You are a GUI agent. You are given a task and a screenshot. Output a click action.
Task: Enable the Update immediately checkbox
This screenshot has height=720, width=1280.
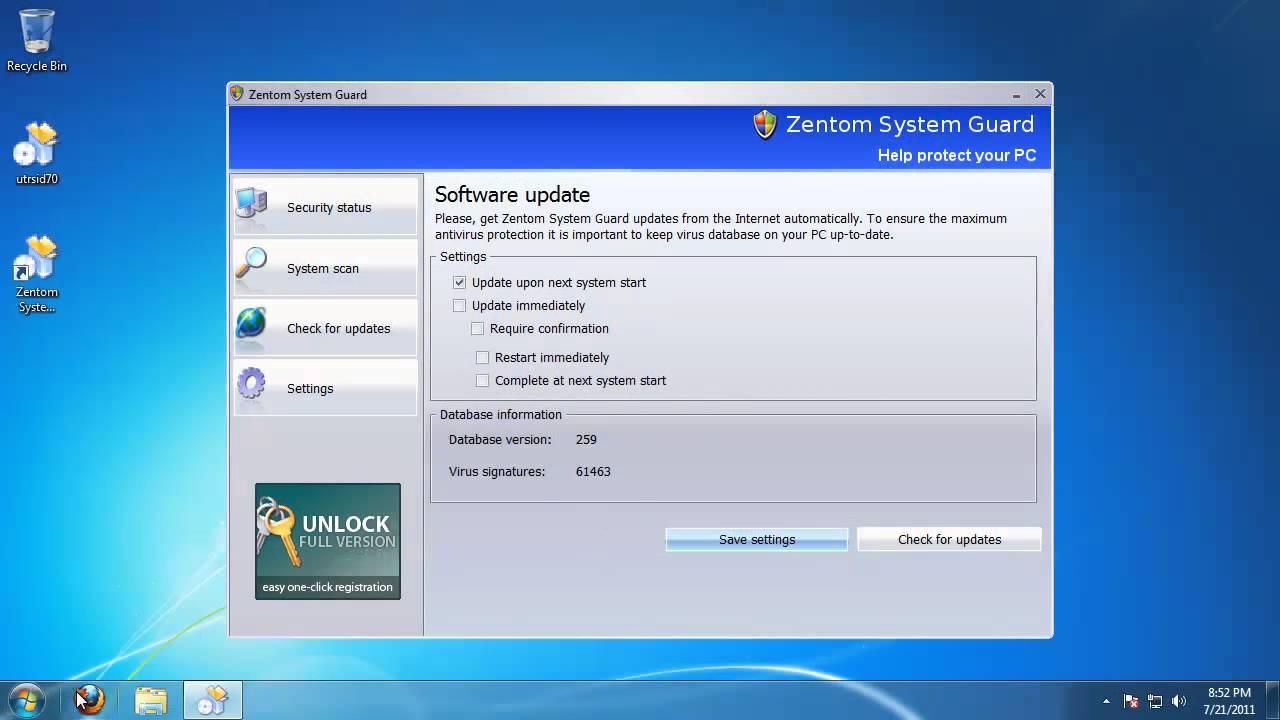460,306
